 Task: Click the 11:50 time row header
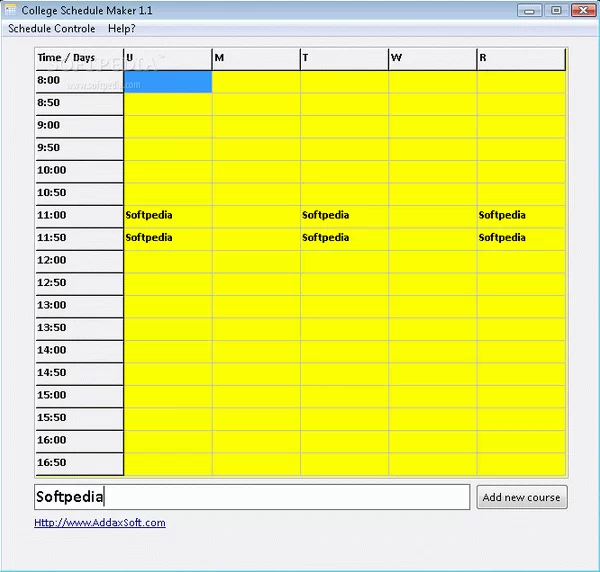79,239
